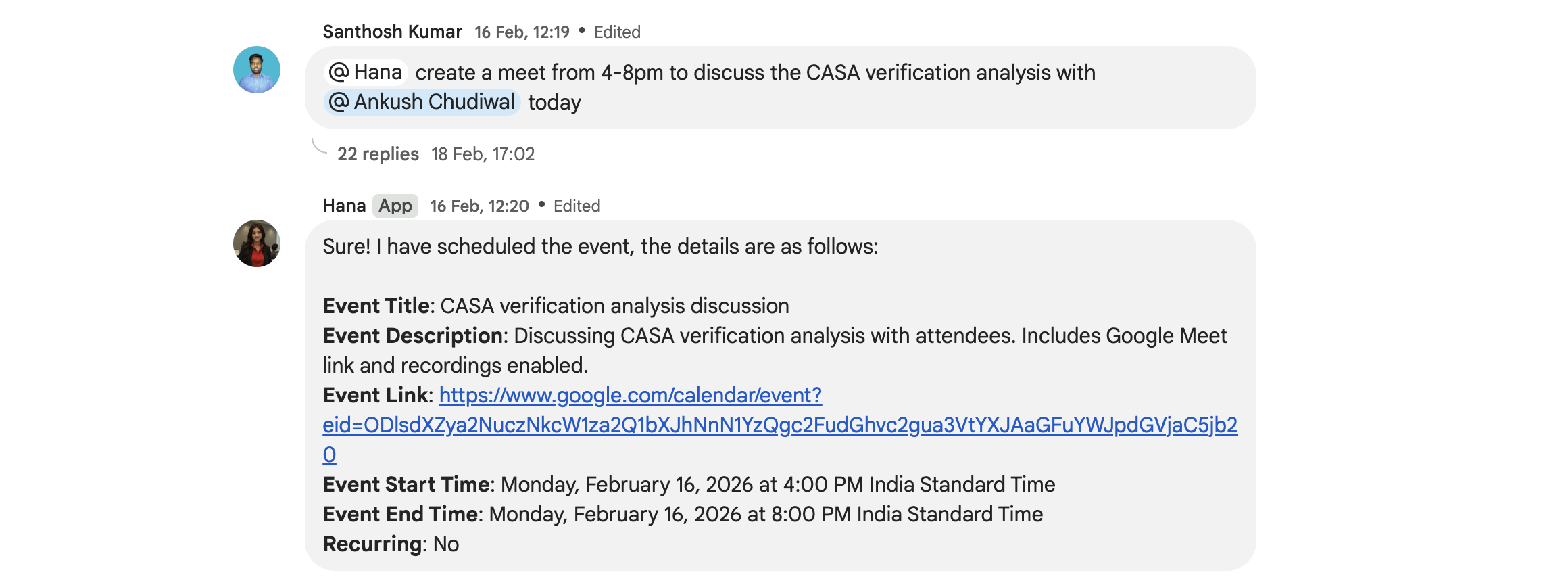Click the Event End Time line
The image size is (1568, 583).
682,515
